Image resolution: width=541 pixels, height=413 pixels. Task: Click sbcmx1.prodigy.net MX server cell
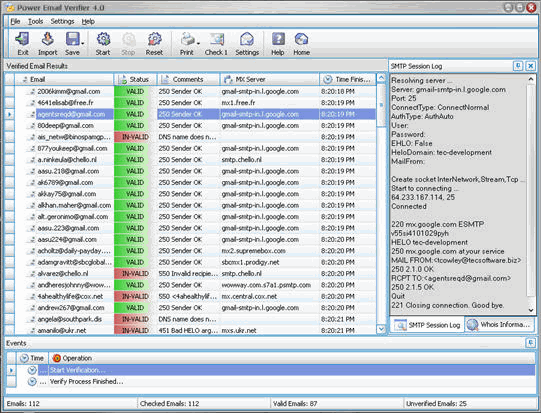269,262
